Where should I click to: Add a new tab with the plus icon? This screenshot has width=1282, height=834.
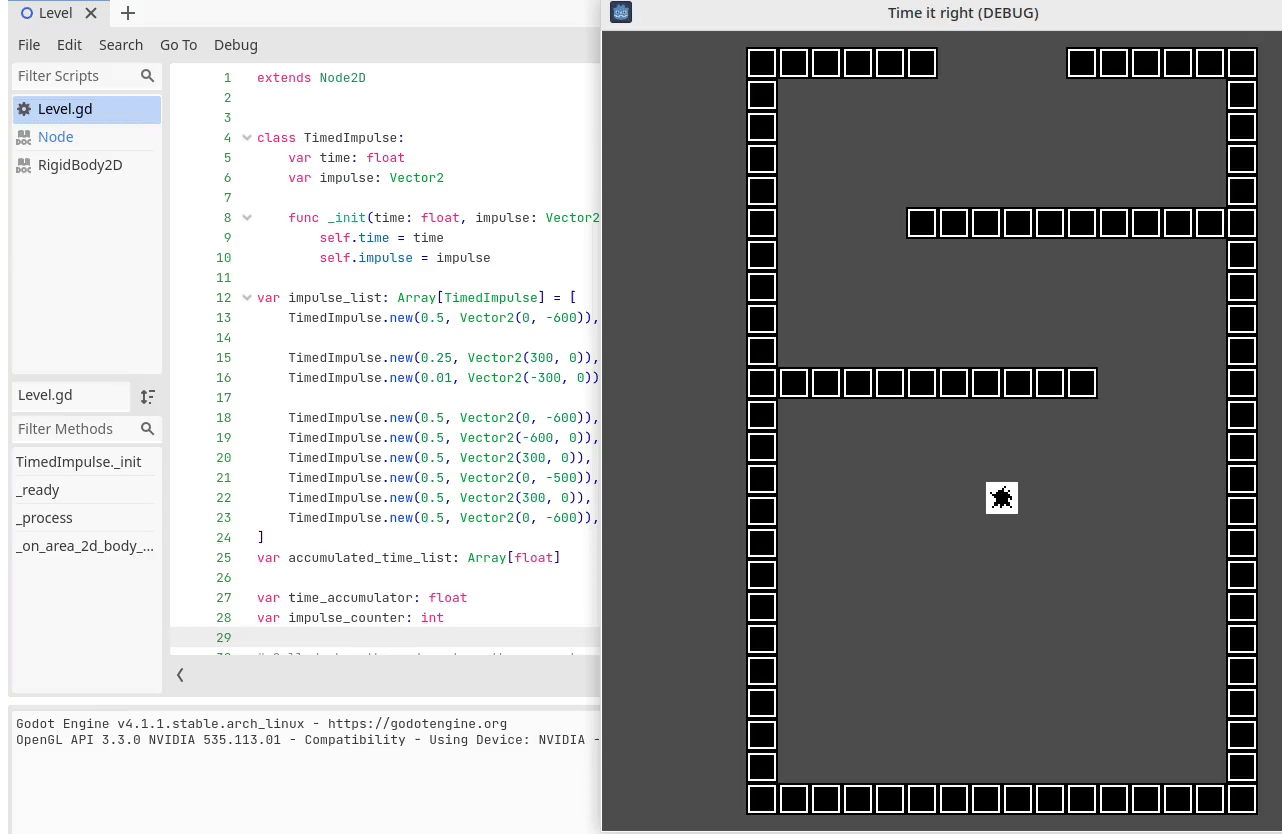coord(127,14)
